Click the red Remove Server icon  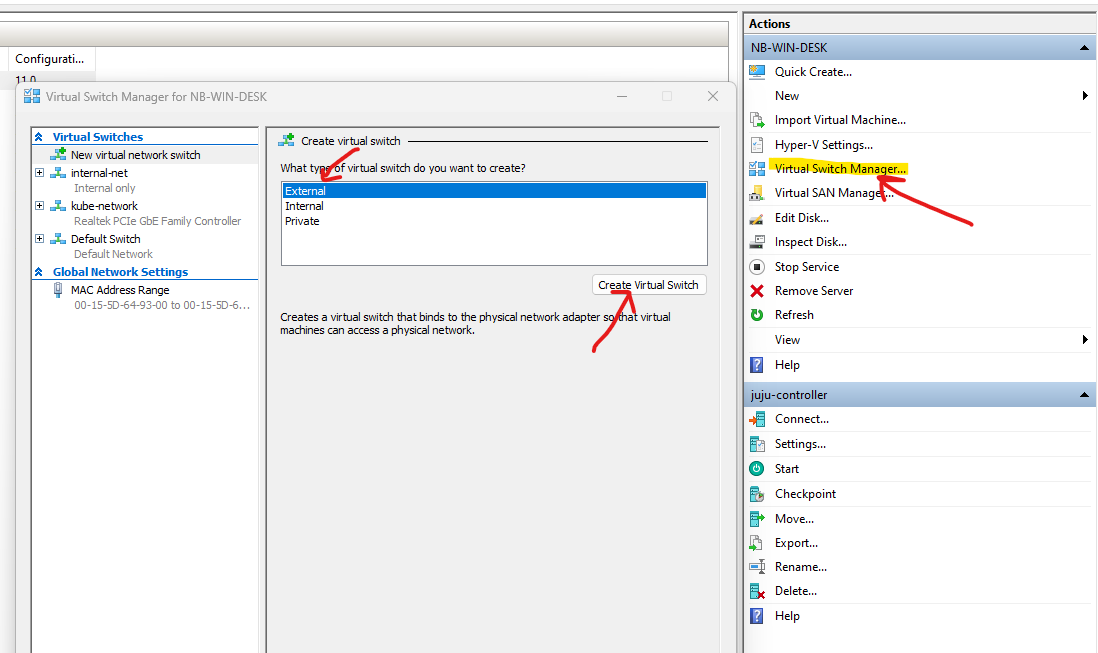tap(757, 291)
